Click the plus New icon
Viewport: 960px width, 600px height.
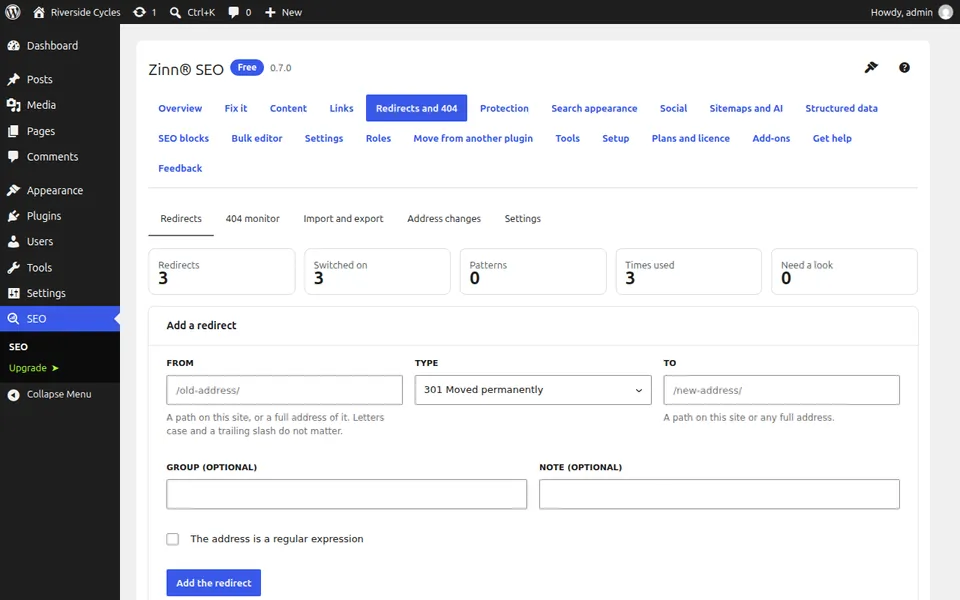pos(270,12)
